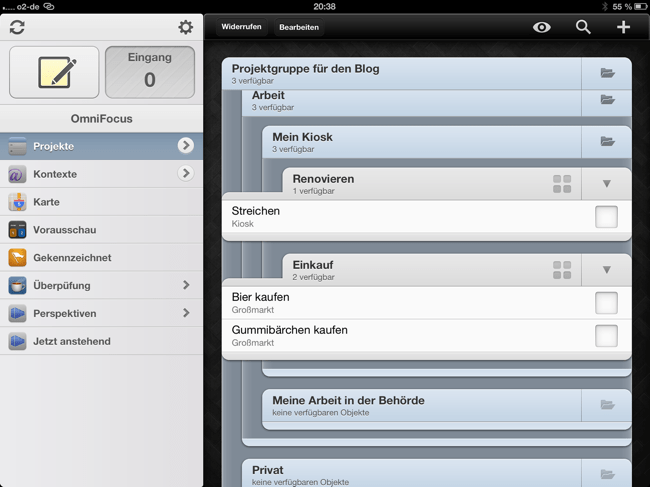Image resolution: width=650 pixels, height=487 pixels.
Task: Open settings with the gear icon
Action: pyautogui.click(x=185, y=28)
